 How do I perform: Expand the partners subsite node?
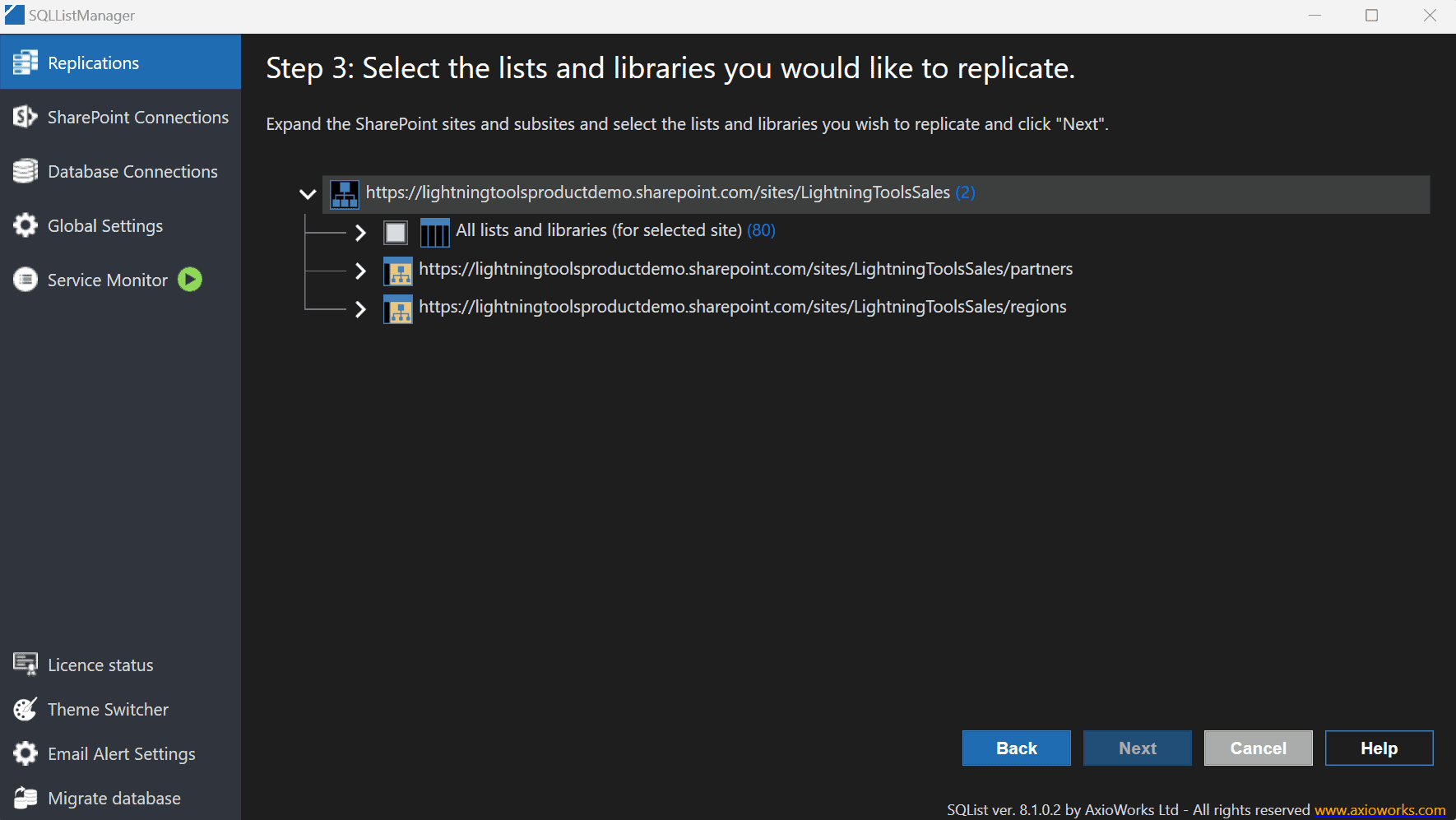click(x=360, y=271)
